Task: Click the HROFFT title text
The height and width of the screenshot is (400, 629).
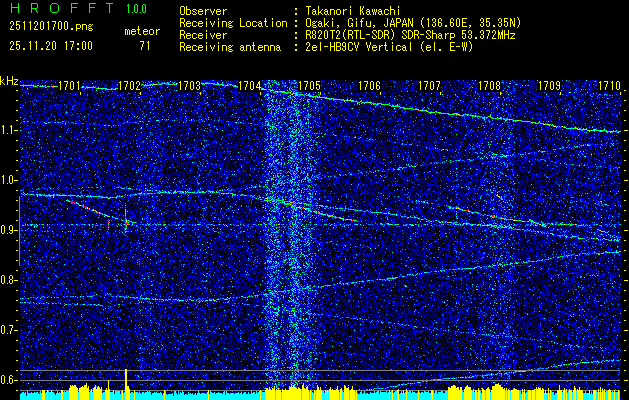Action: tap(62, 8)
